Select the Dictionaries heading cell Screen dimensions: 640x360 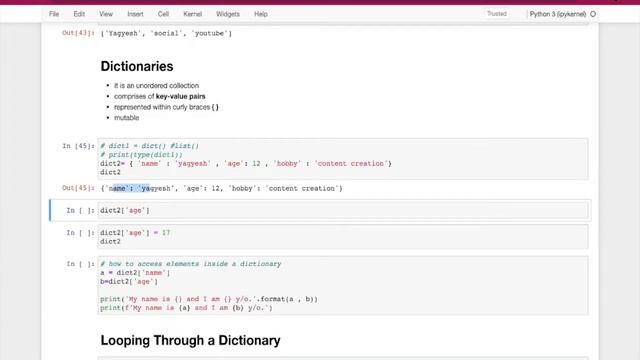[137, 66]
